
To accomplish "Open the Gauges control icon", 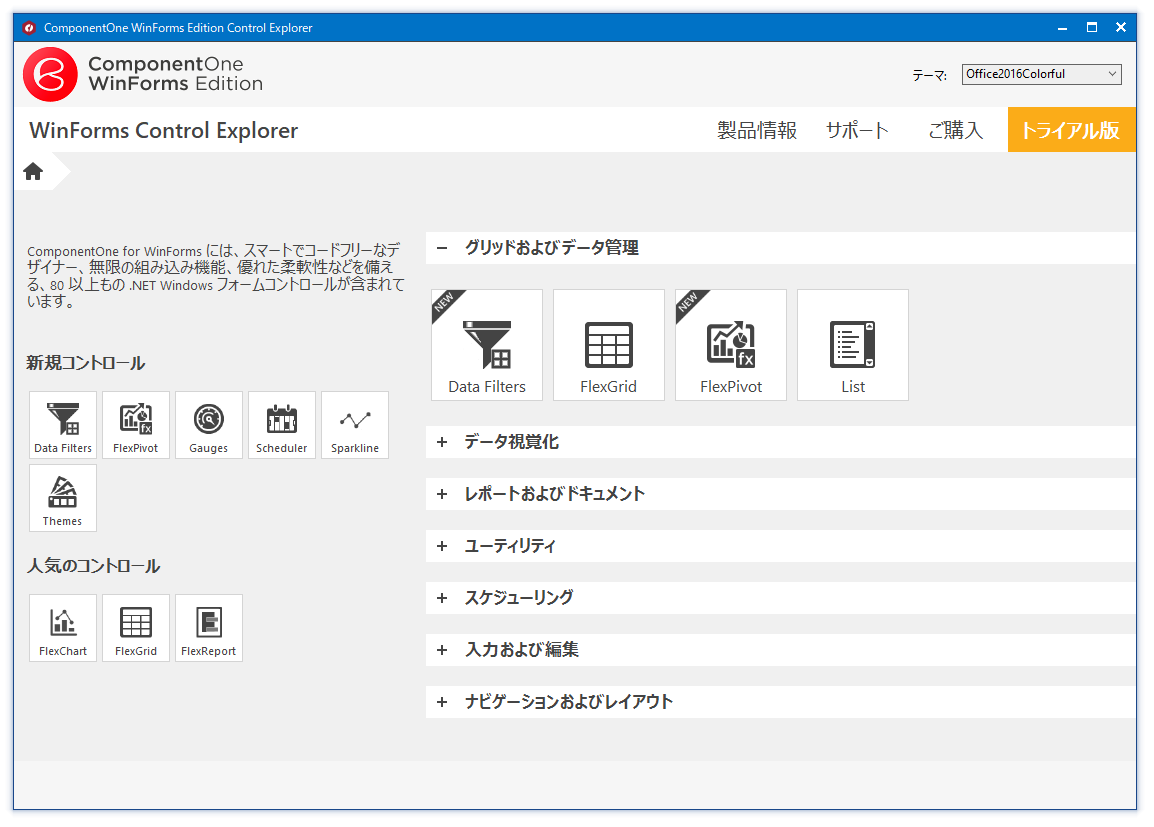I will point(209,425).
